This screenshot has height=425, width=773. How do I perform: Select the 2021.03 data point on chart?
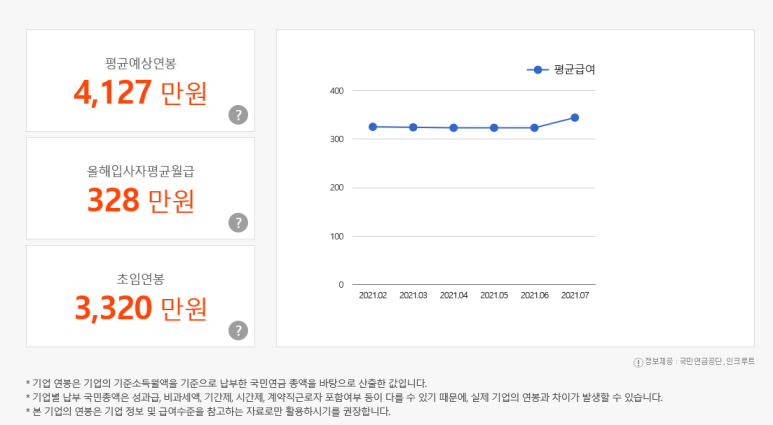pyautogui.click(x=413, y=127)
